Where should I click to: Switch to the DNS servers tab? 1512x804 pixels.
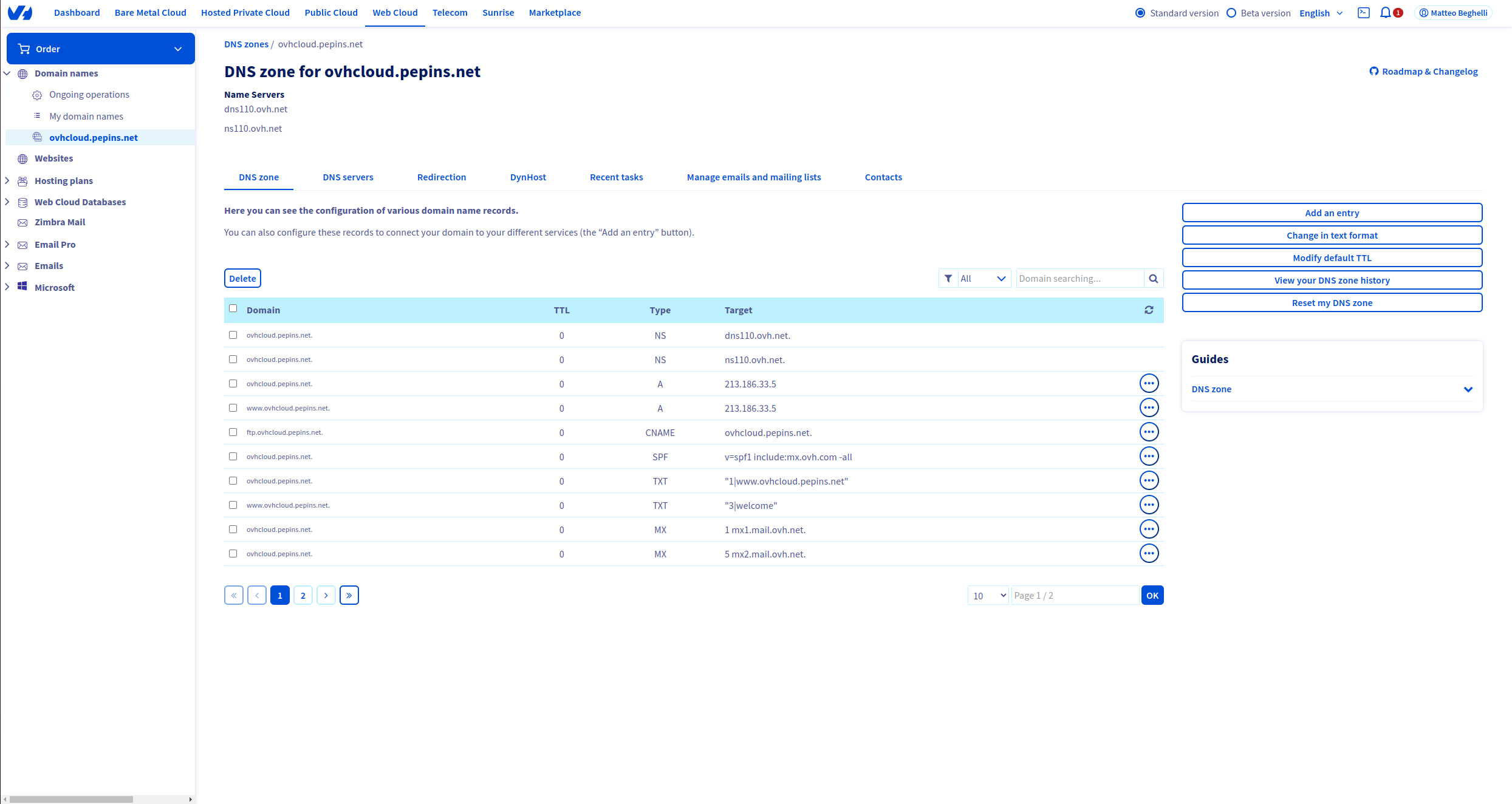tap(348, 177)
